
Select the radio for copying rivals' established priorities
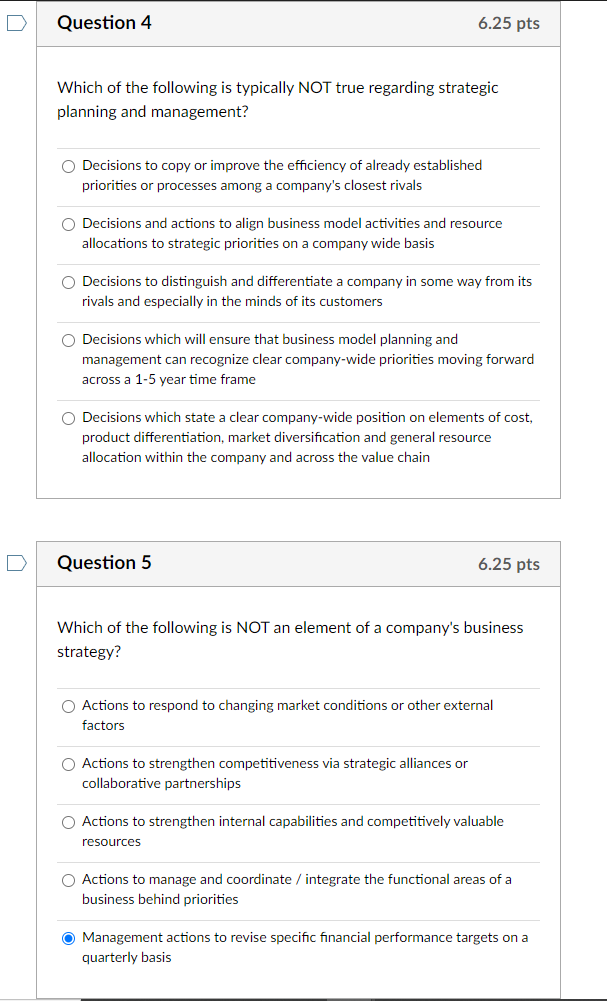[x=67, y=166]
